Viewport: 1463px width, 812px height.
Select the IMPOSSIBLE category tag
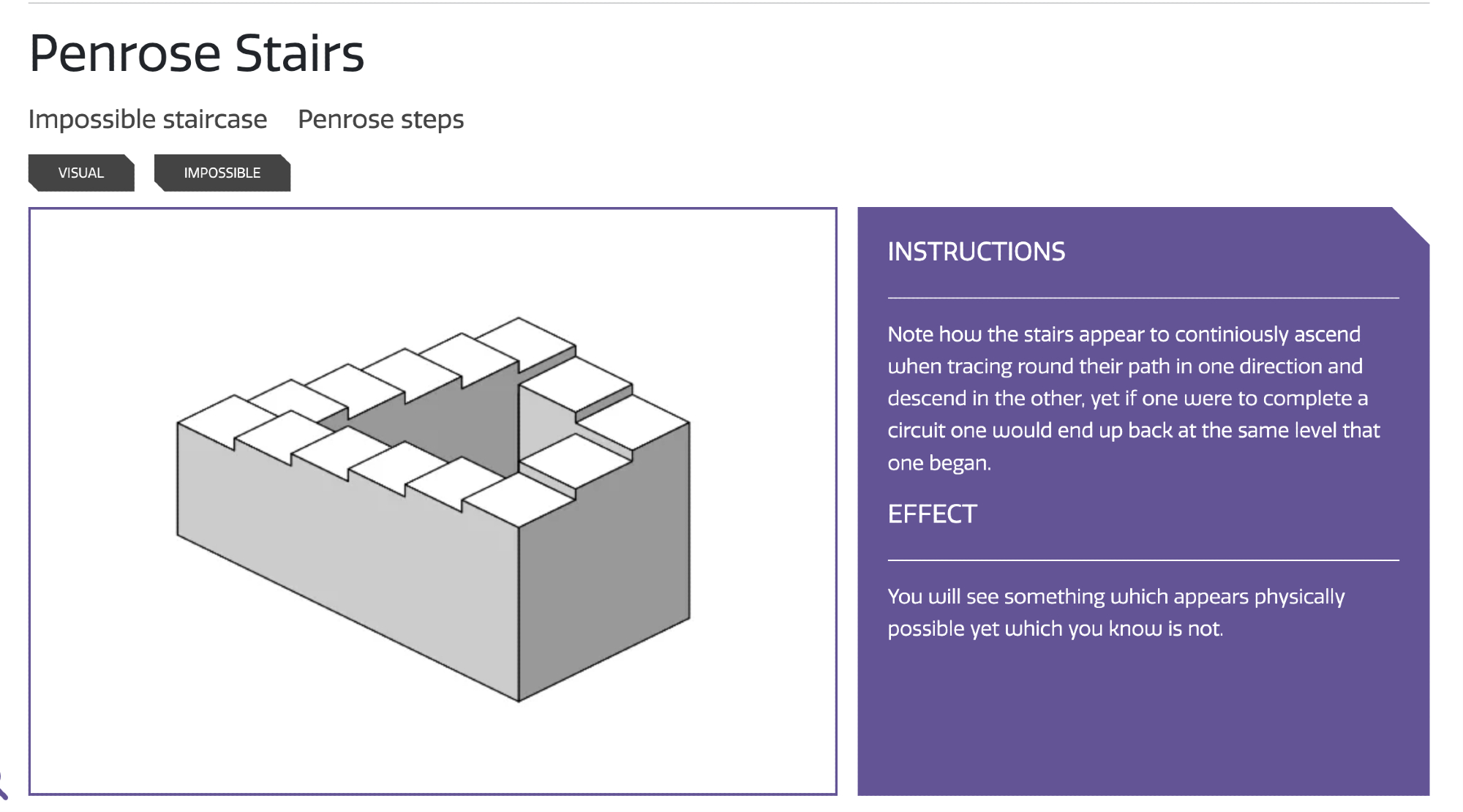pyautogui.click(x=222, y=173)
